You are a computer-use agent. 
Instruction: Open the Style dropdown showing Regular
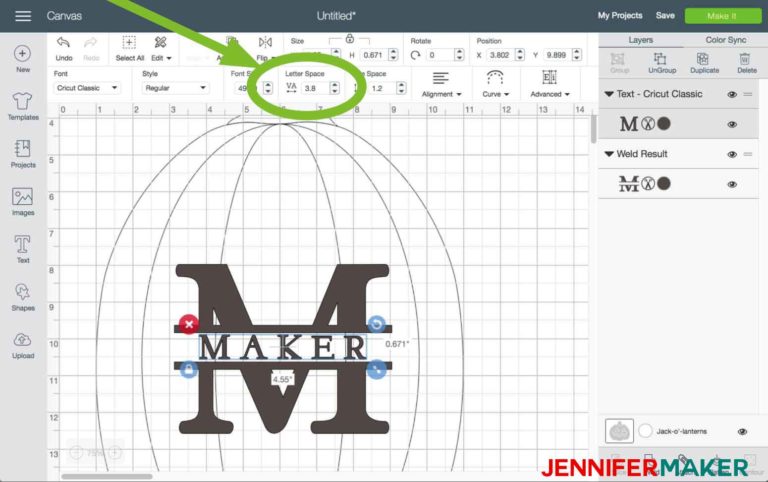[x=175, y=88]
